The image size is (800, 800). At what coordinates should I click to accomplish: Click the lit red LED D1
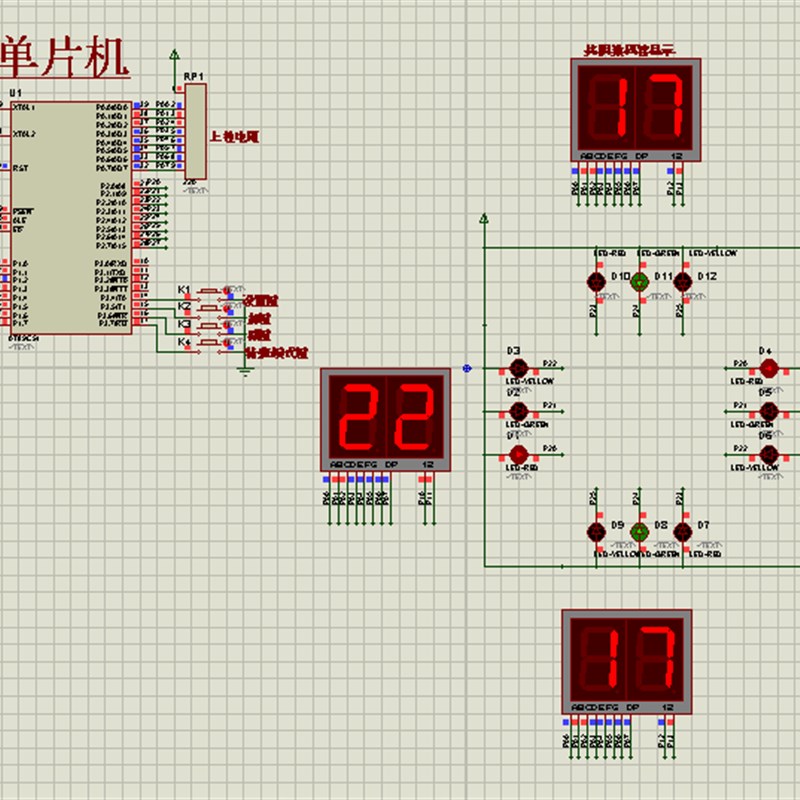tap(519, 454)
